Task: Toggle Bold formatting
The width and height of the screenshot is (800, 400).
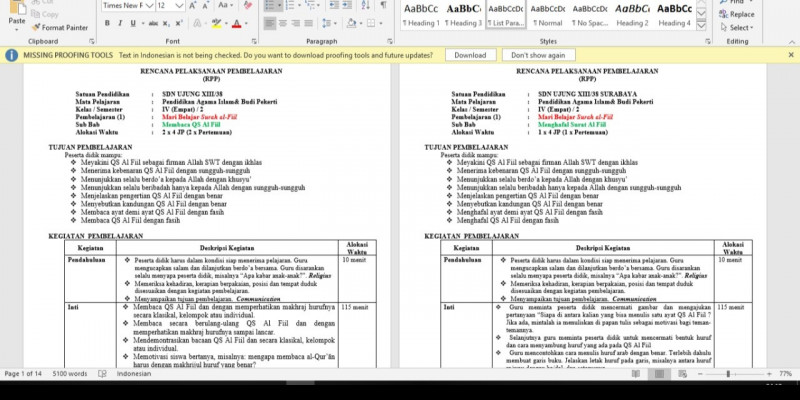Action: pos(107,23)
